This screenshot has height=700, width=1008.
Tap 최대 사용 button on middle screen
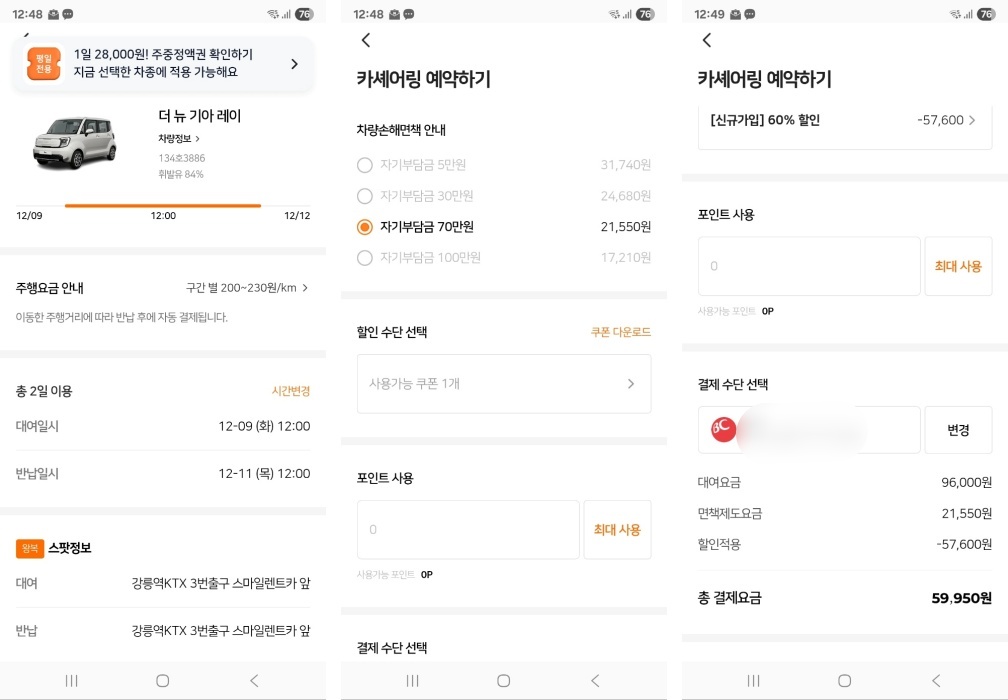617,530
